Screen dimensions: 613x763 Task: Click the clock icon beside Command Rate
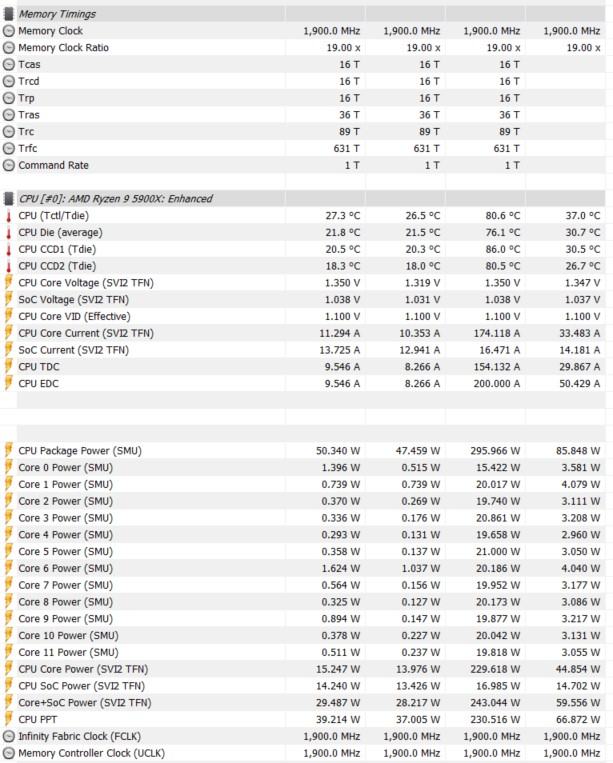pyautogui.click(x=9, y=166)
